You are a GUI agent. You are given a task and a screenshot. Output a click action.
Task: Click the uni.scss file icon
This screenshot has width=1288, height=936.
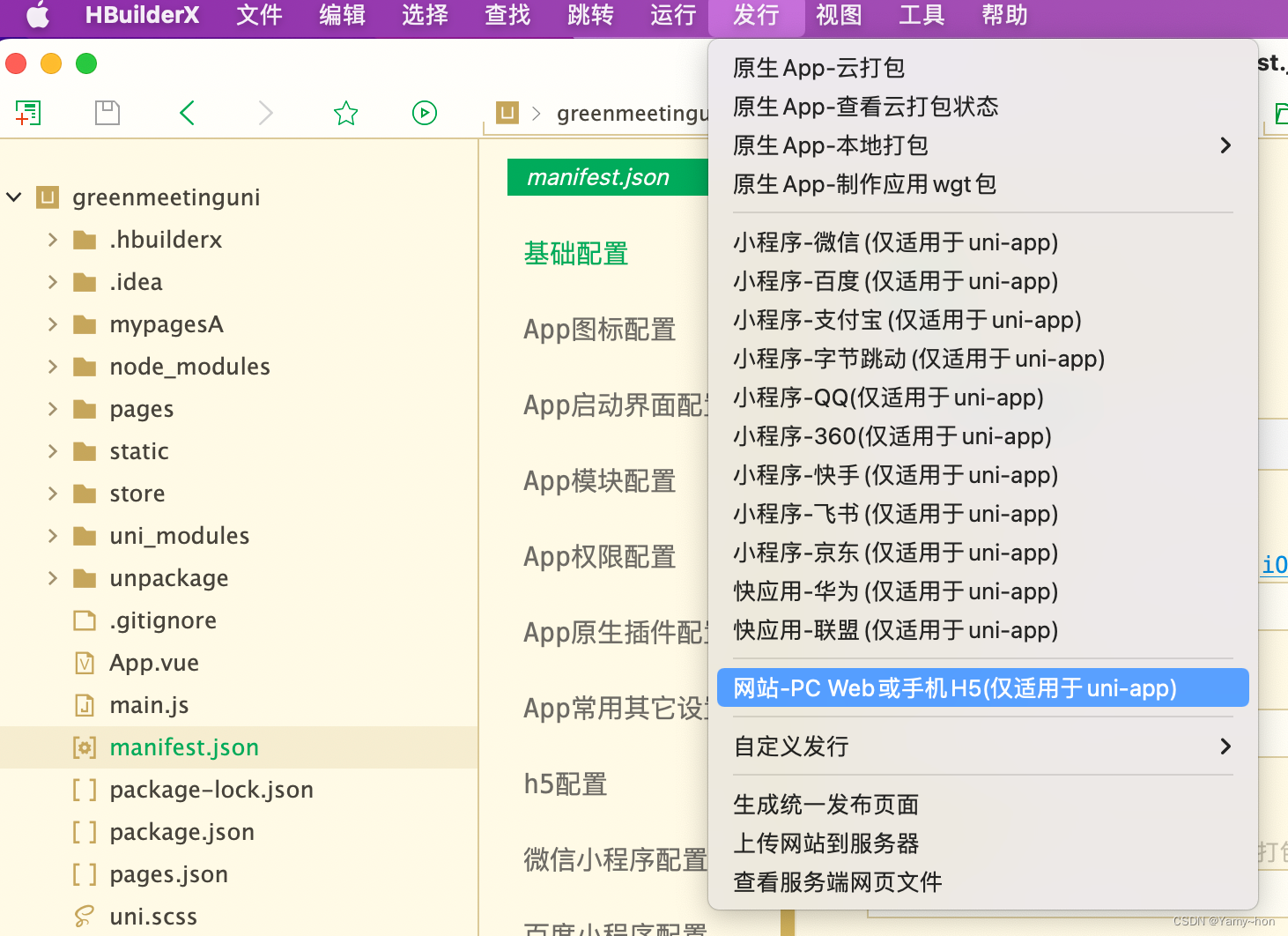[x=84, y=917]
